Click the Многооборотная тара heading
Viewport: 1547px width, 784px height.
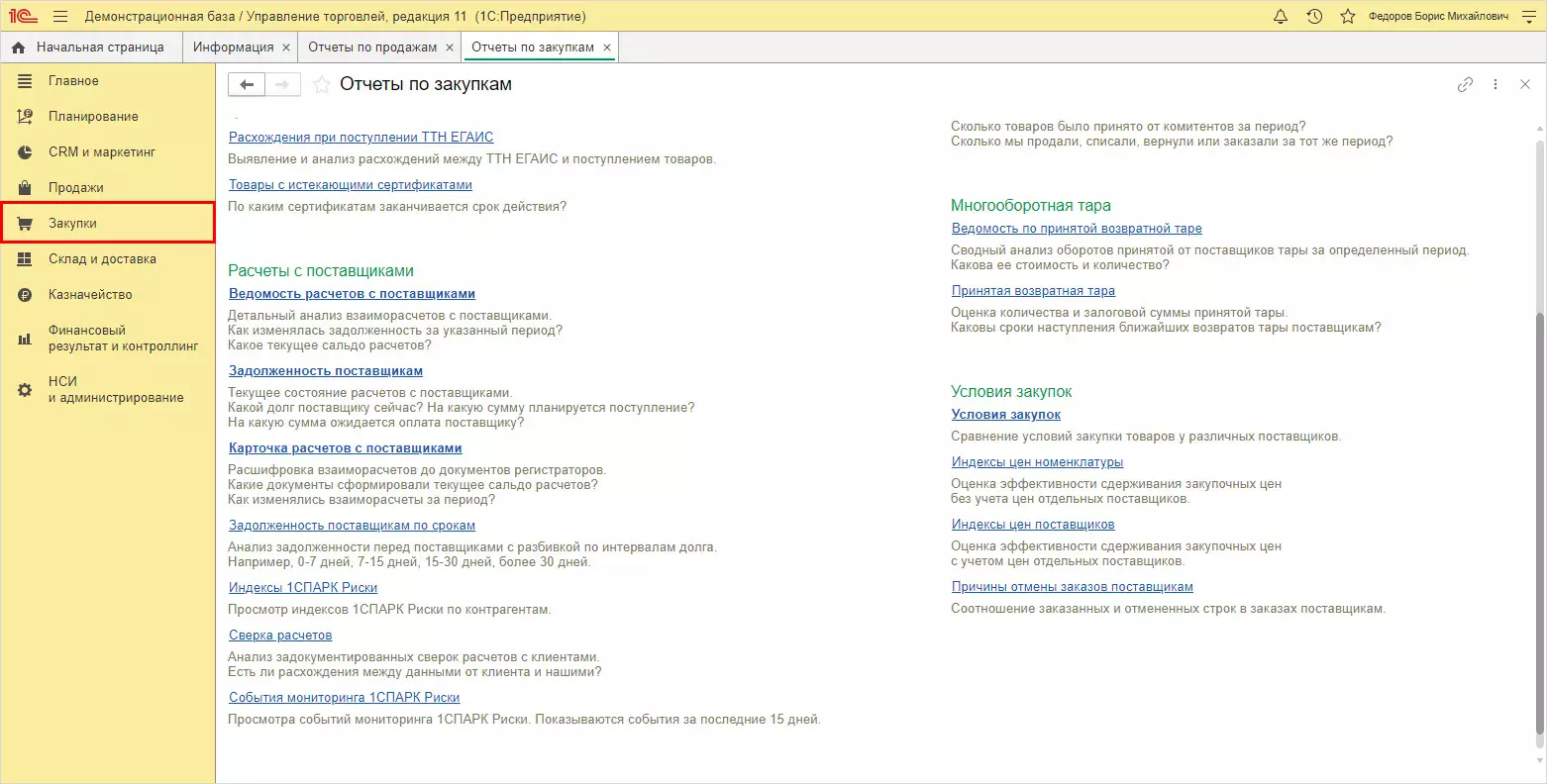pos(1031,206)
